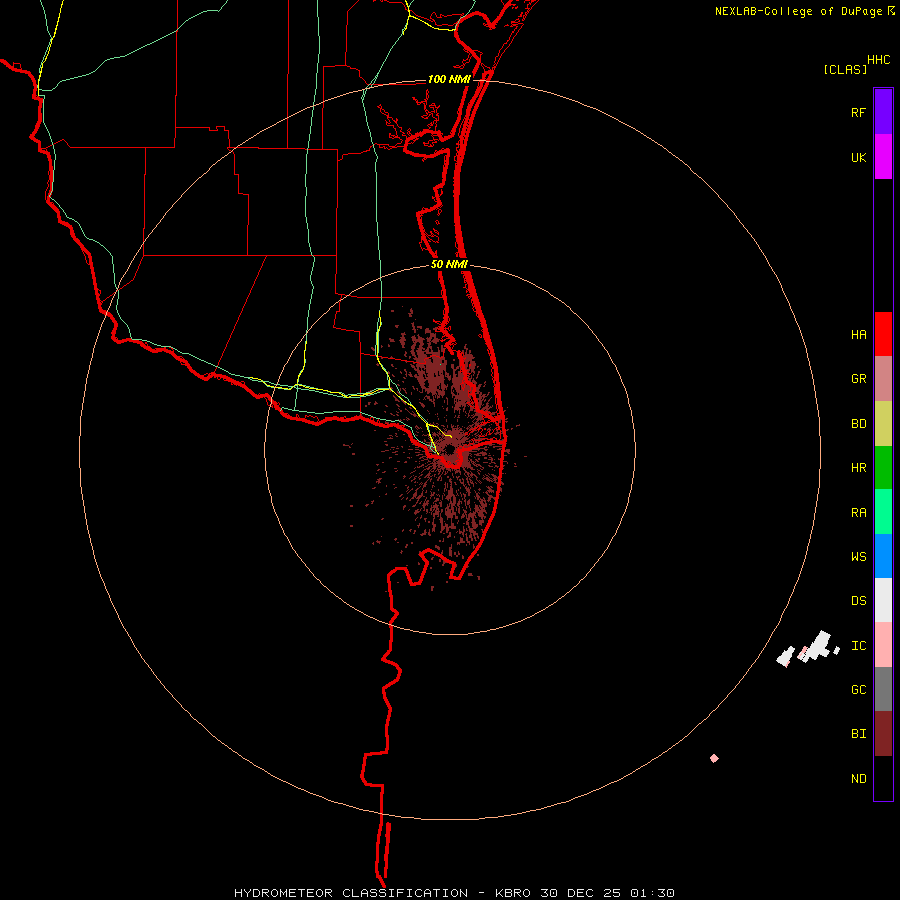The image size is (900, 900).
Task: Click the BI brown legend color swatch
Action: click(883, 734)
